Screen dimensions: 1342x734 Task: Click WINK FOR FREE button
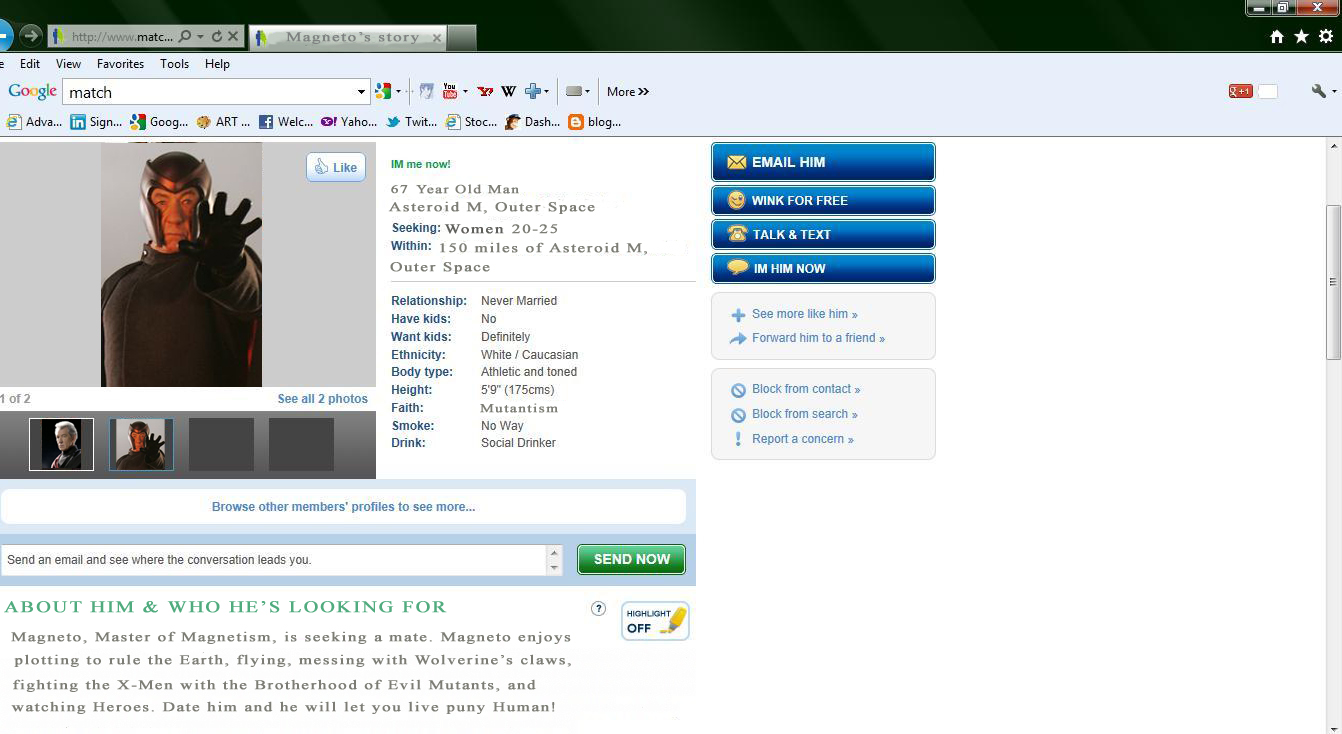pyautogui.click(x=823, y=200)
